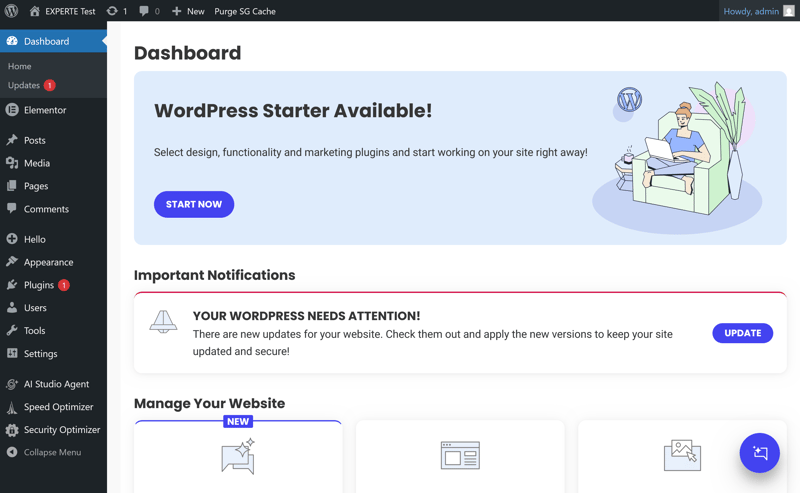The height and width of the screenshot is (493, 800).
Task: Open the Security Optimizer menu
Action: pyautogui.click(x=54, y=430)
